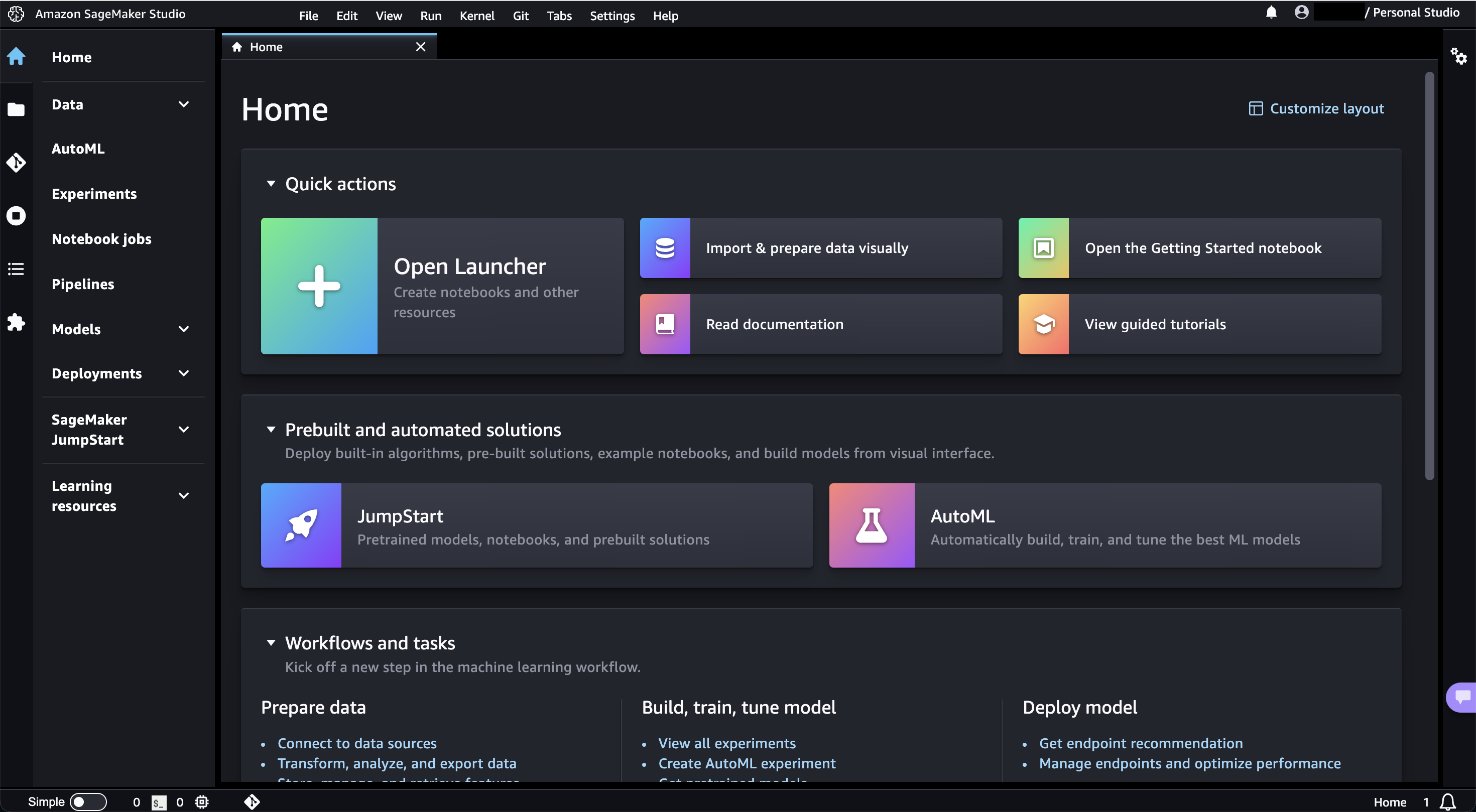Click Connect to data sources link
1476x812 pixels.
[357, 743]
